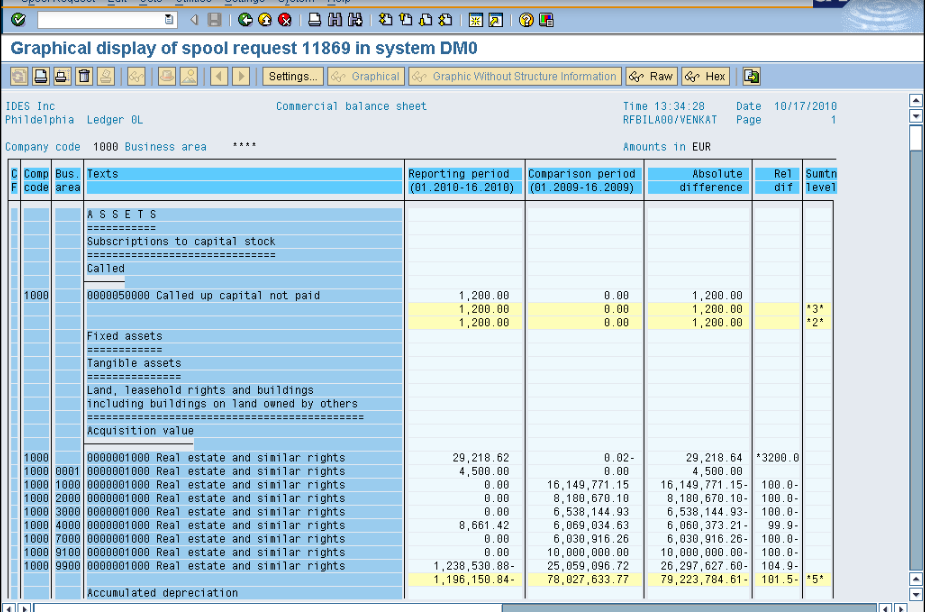Open Help via yellow question mark icon

click(x=526, y=20)
